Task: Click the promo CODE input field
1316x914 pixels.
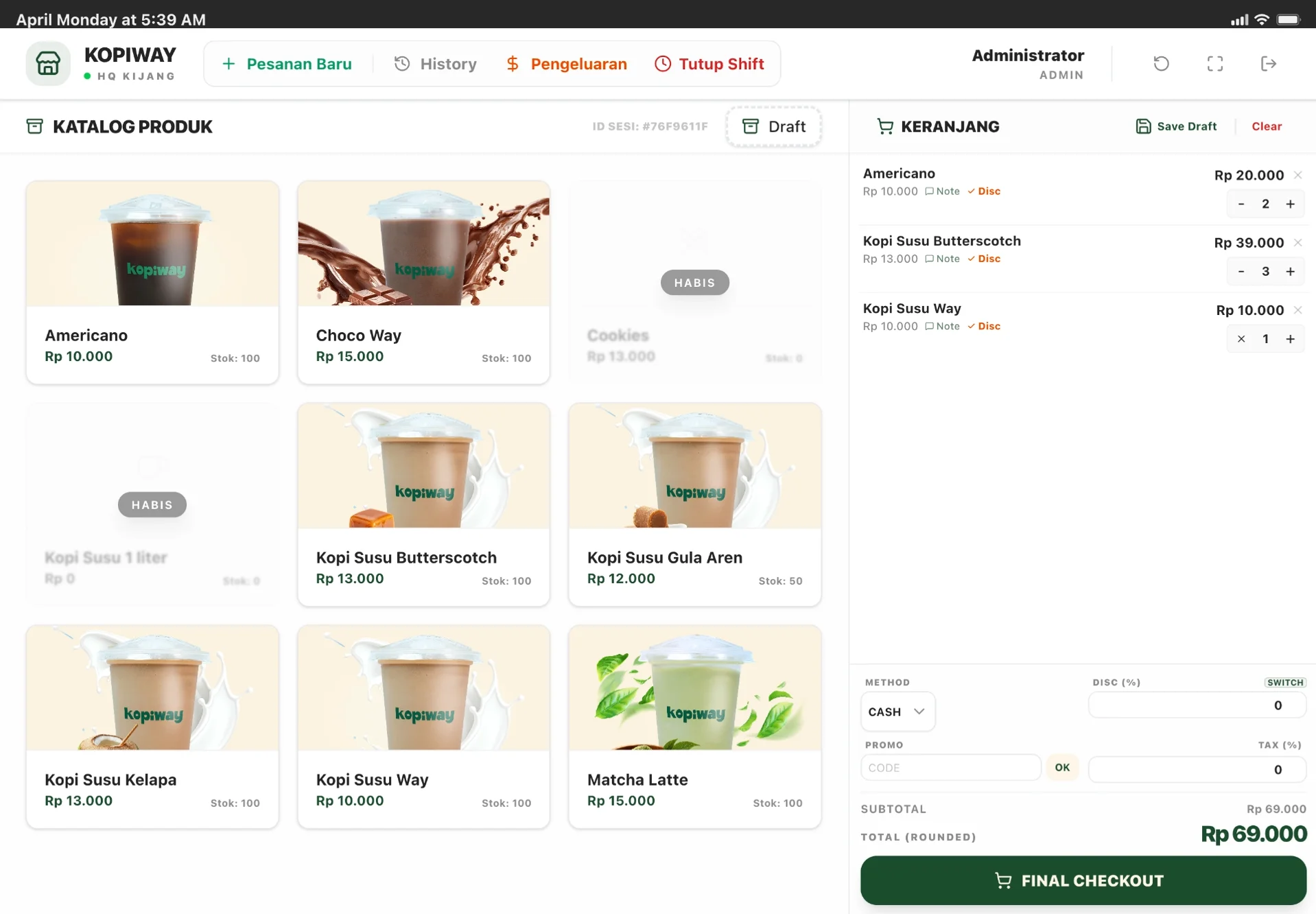Action: [x=950, y=768]
